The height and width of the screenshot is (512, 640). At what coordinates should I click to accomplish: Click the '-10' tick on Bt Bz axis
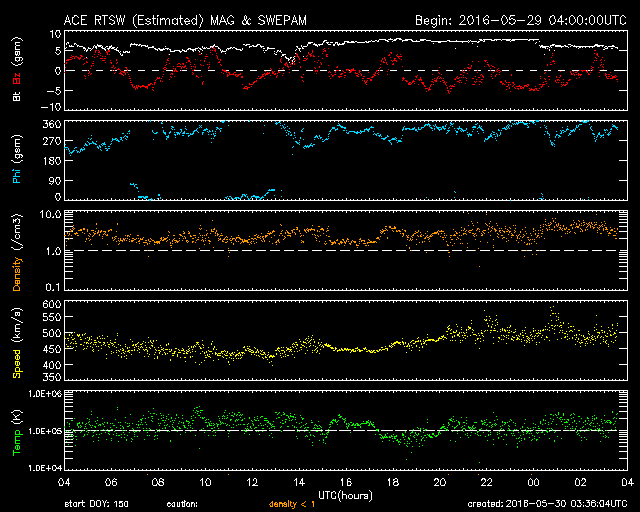51,107
